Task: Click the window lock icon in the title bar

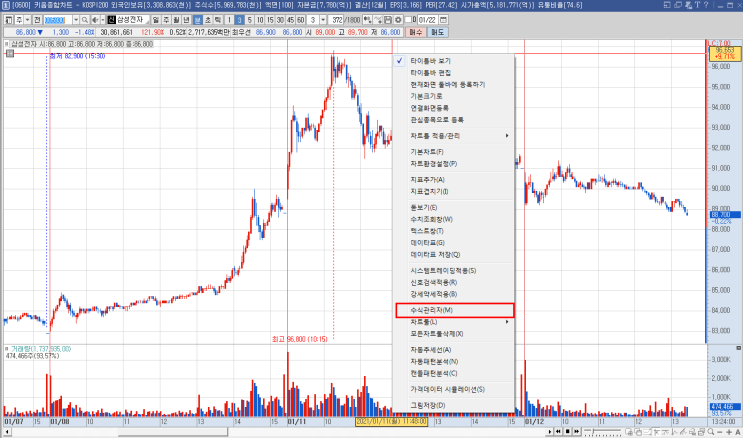Action: coord(688,5)
